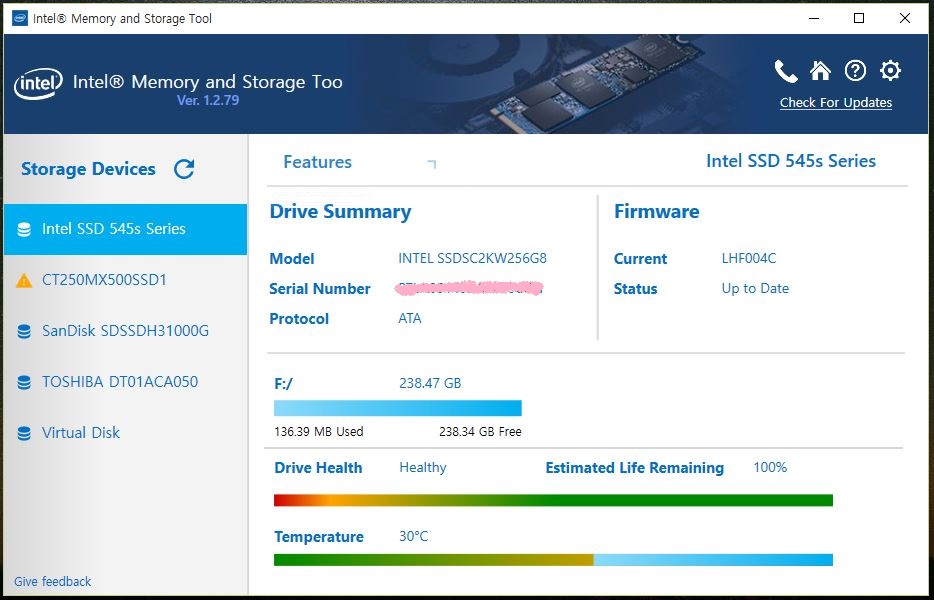Open the settings gear icon
This screenshot has height=600, width=934.
click(x=890, y=71)
